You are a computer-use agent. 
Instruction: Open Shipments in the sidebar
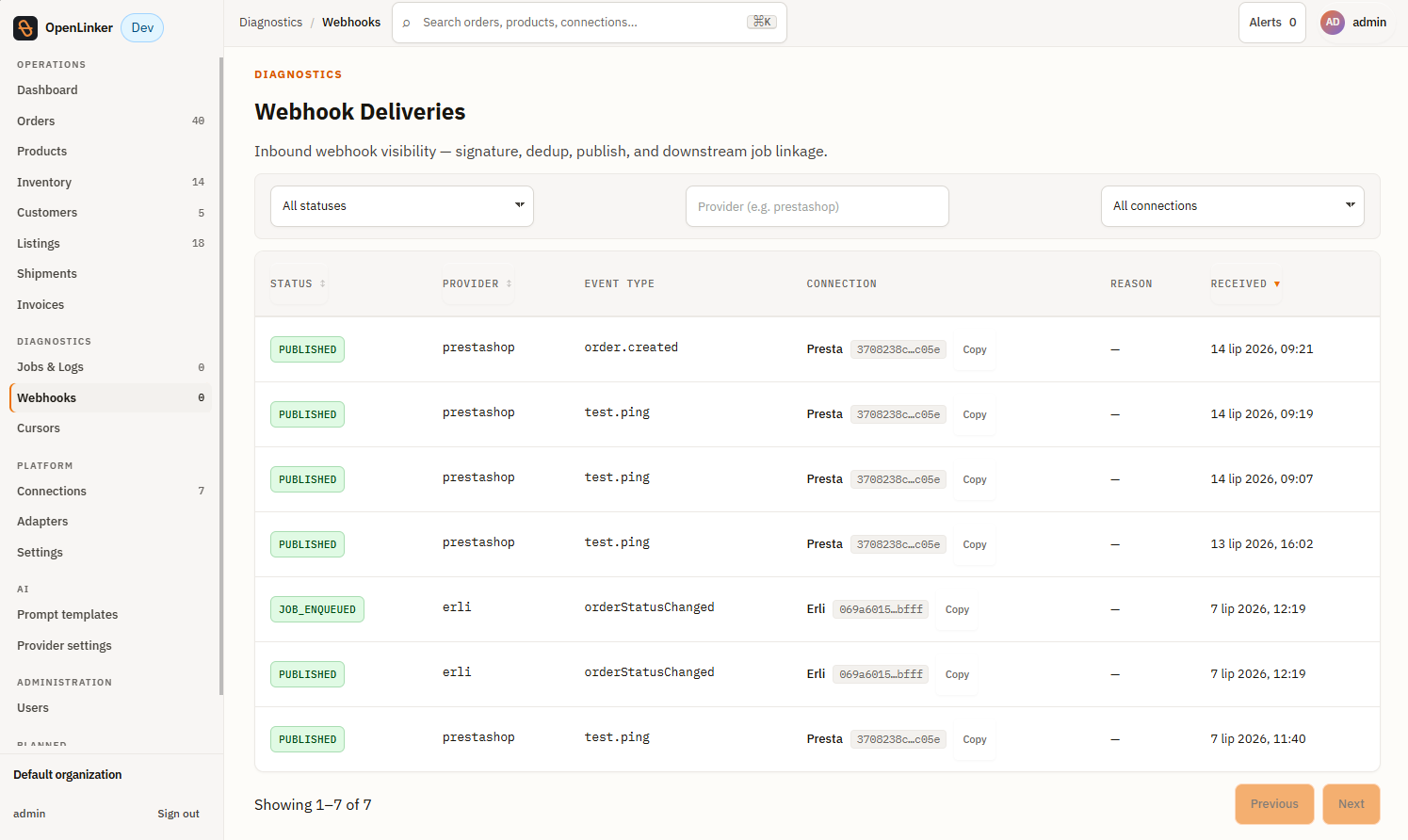pos(111,274)
